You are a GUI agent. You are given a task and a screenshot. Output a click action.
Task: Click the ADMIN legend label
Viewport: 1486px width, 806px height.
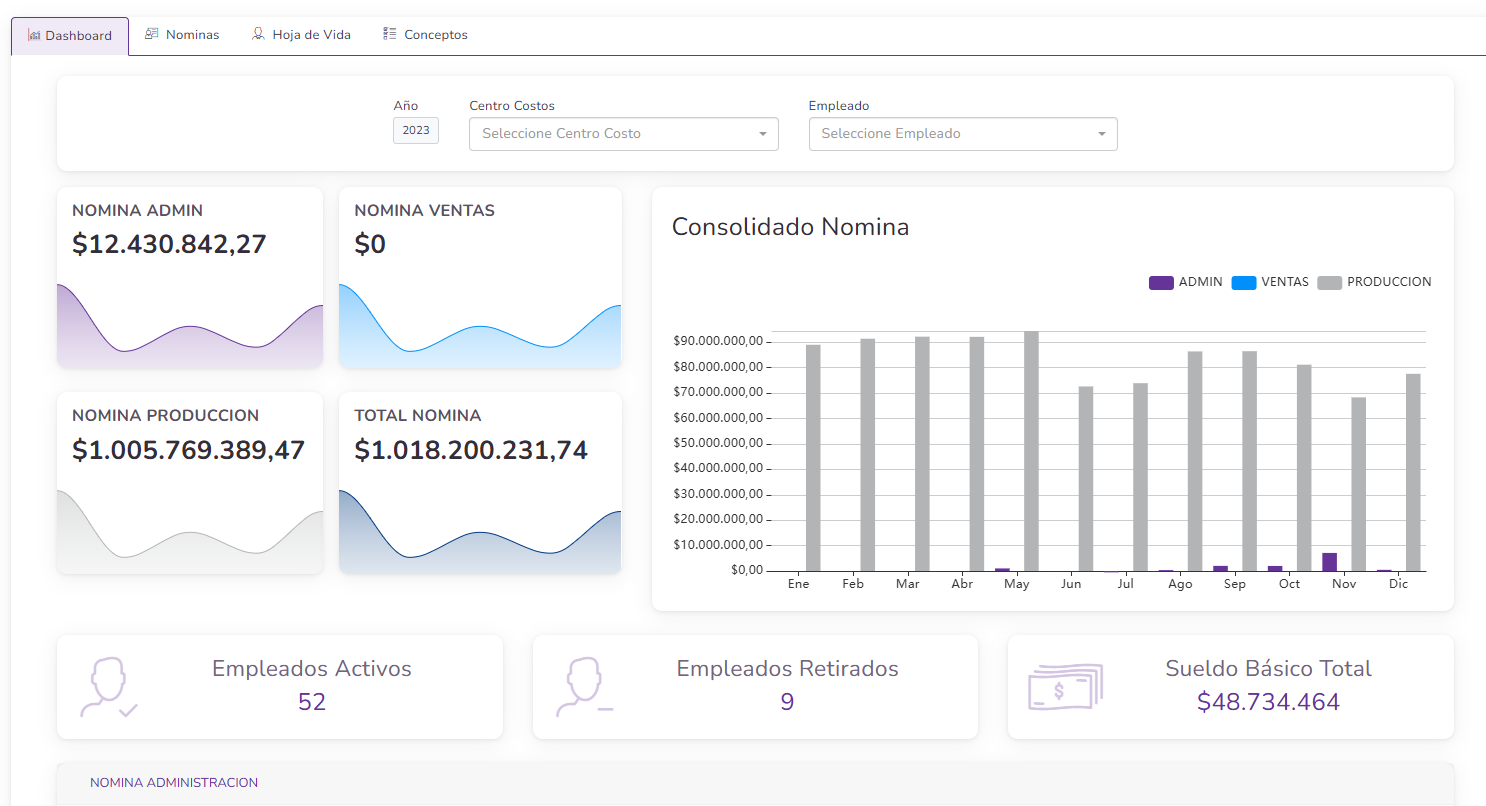point(1201,282)
